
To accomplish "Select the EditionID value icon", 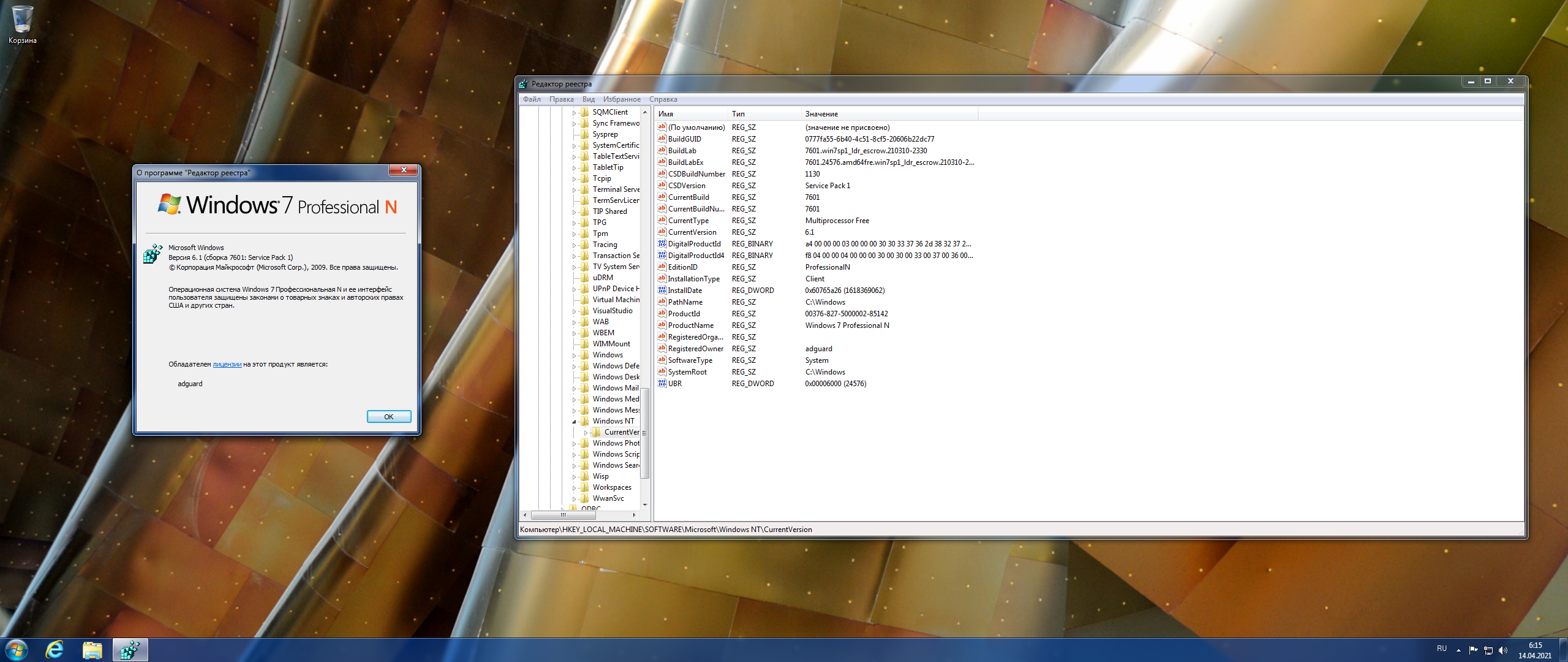I will [x=661, y=267].
